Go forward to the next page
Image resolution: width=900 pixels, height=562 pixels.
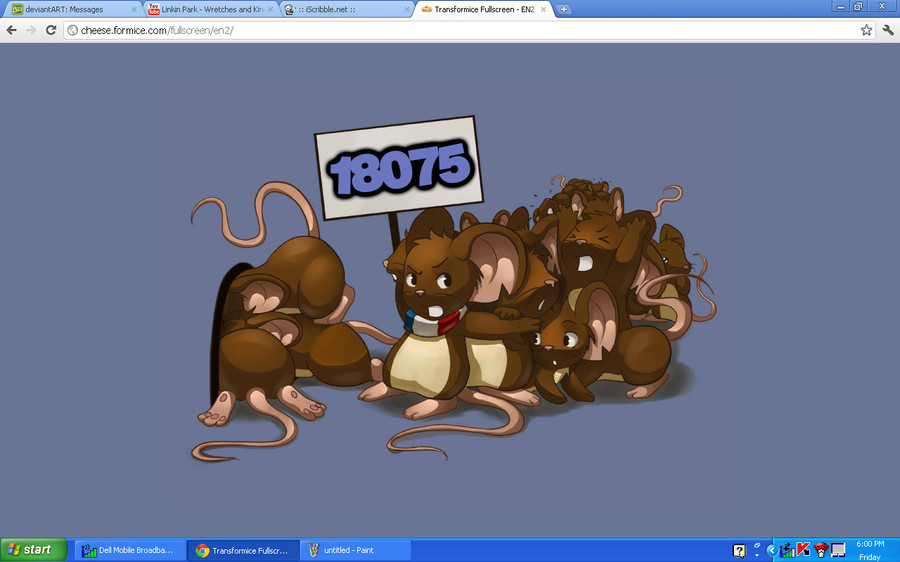pyautogui.click(x=32, y=30)
